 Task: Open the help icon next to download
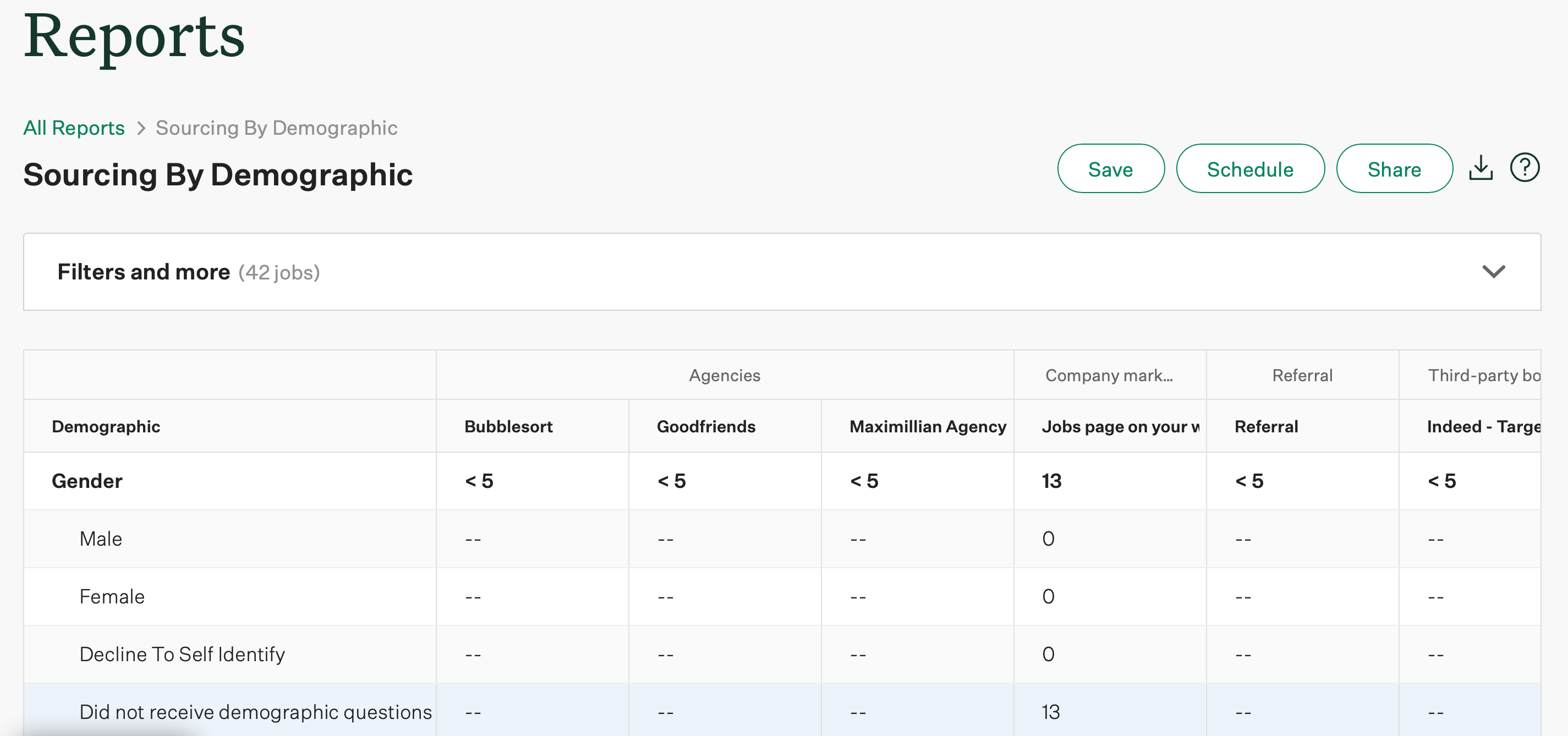tap(1526, 167)
